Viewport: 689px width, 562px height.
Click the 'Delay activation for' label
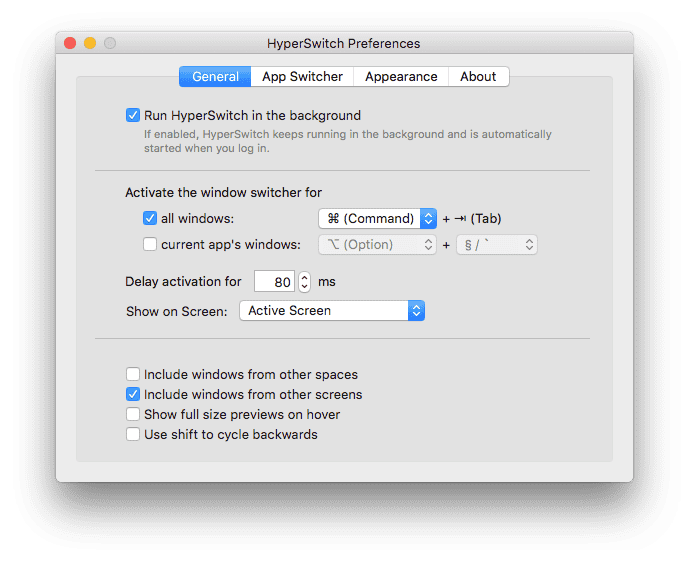point(183,281)
